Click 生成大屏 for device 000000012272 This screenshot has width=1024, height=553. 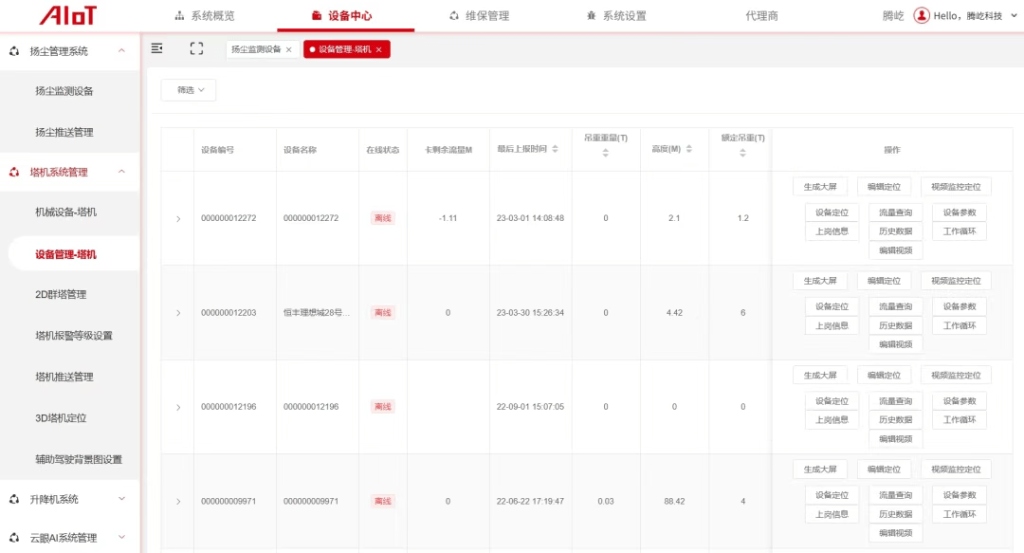click(820, 186)
